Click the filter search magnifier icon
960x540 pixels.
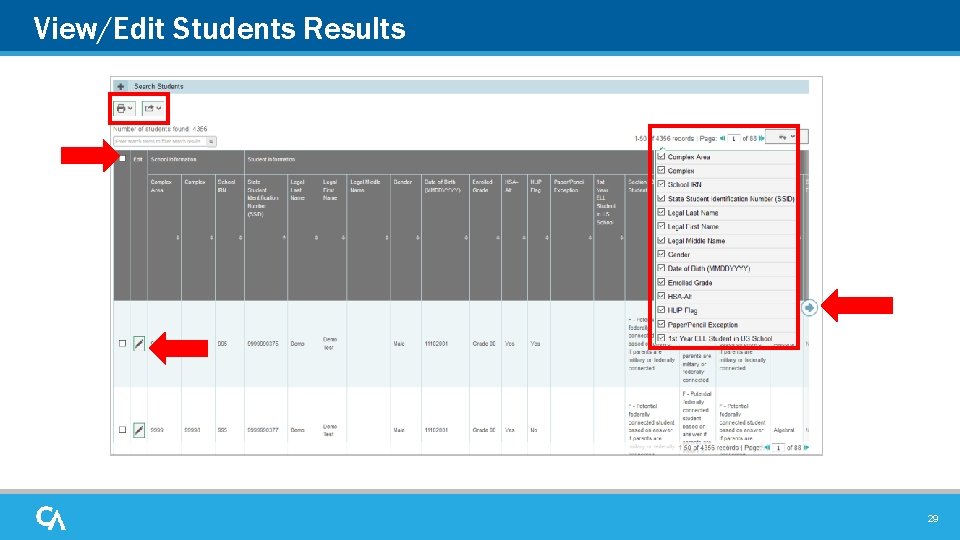[211, 141]
